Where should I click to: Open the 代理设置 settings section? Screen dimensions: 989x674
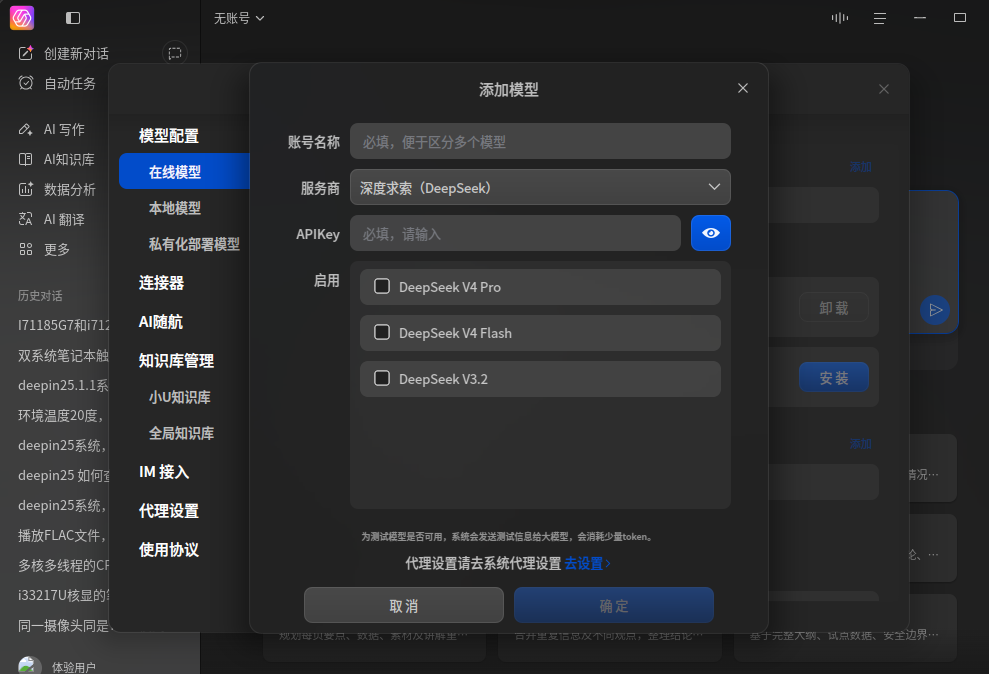click(x=169, y=511)
